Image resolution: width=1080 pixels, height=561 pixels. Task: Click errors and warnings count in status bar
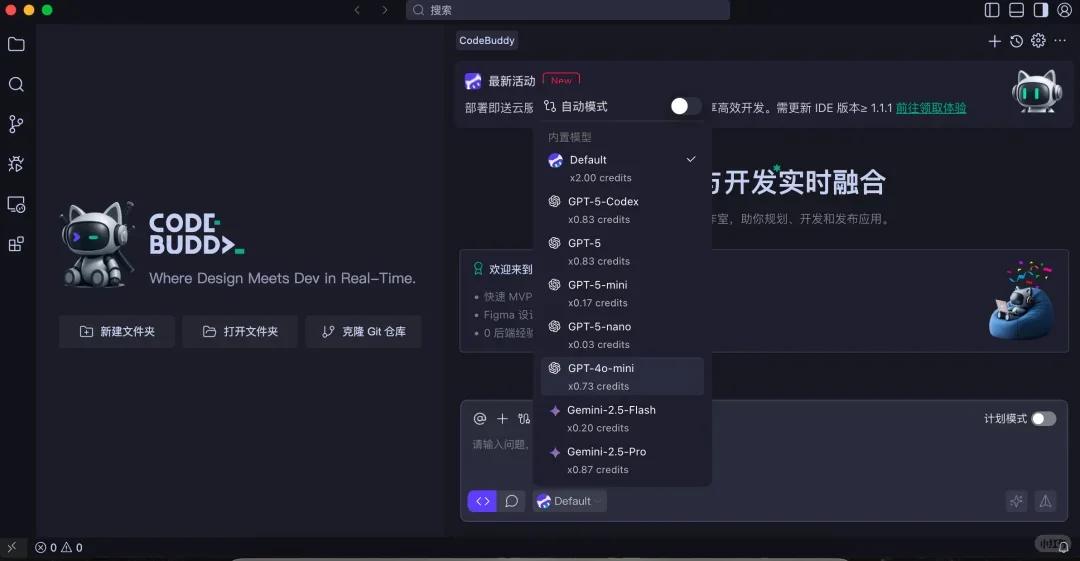59,547
